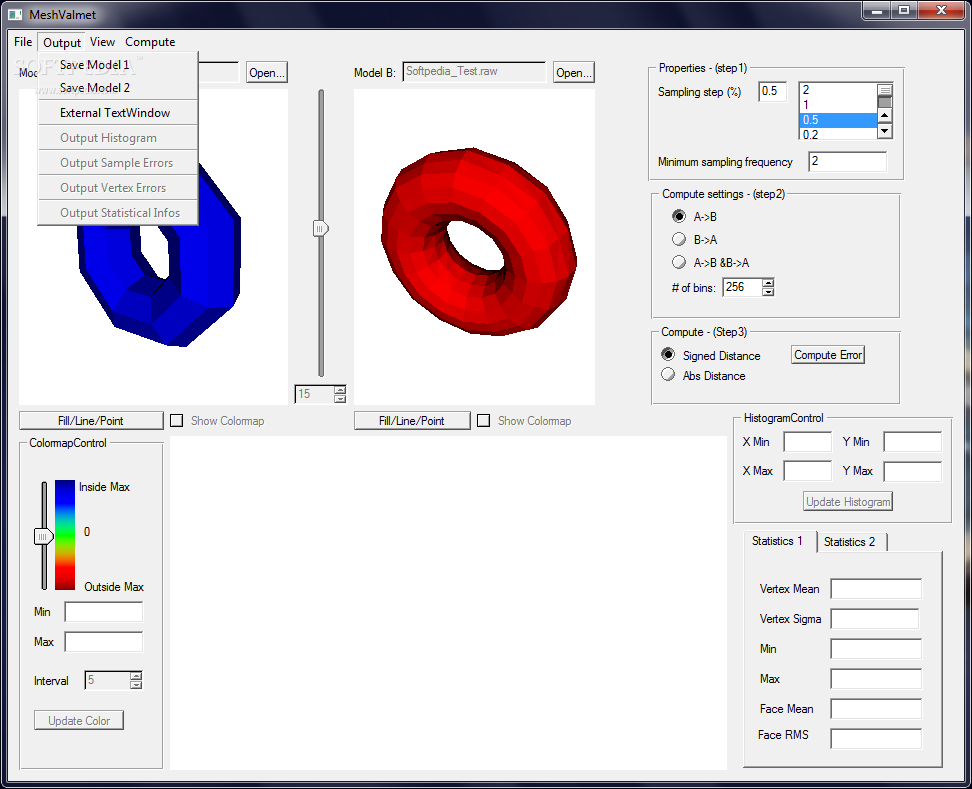This screenshot has width=972, height=789.
Task: Click the Face RMS field
Action: pos(876,739)
